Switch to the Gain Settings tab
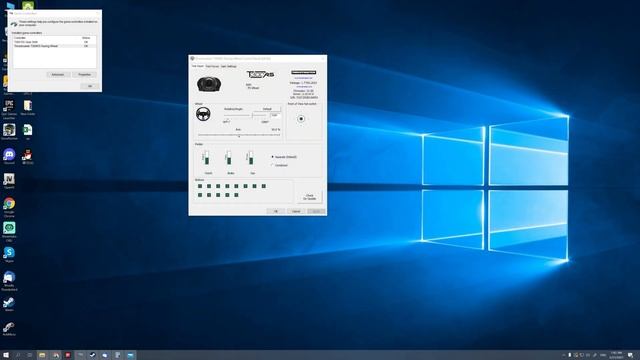 [x=229, y=66]
